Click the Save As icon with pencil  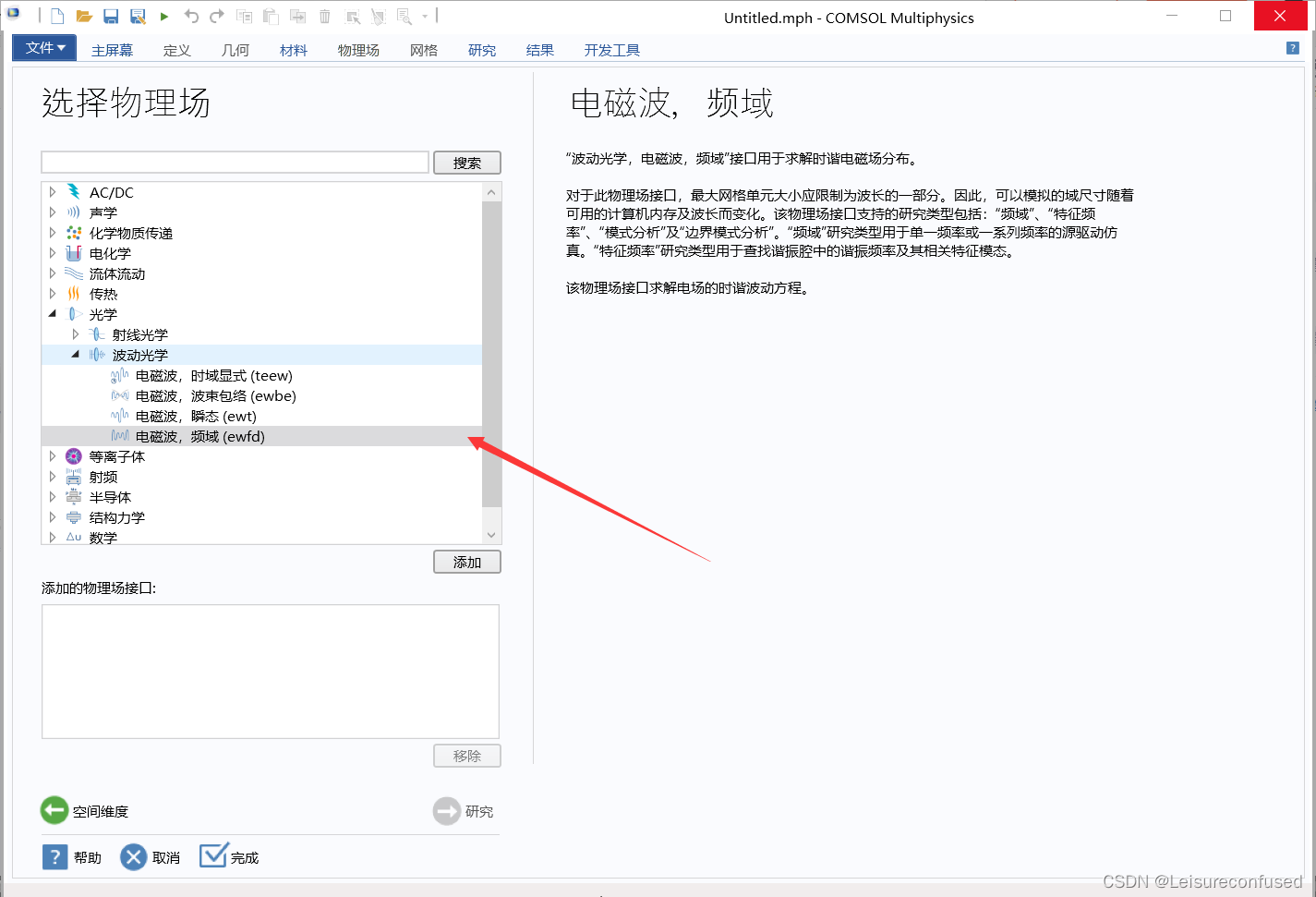tap(138, 17)
